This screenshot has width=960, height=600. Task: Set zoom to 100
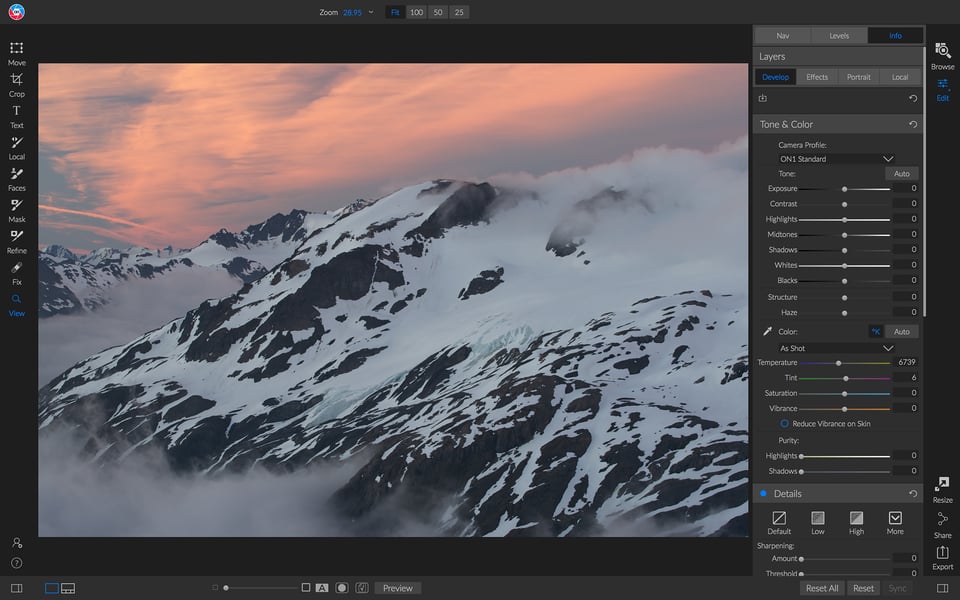tap(416, 12)
